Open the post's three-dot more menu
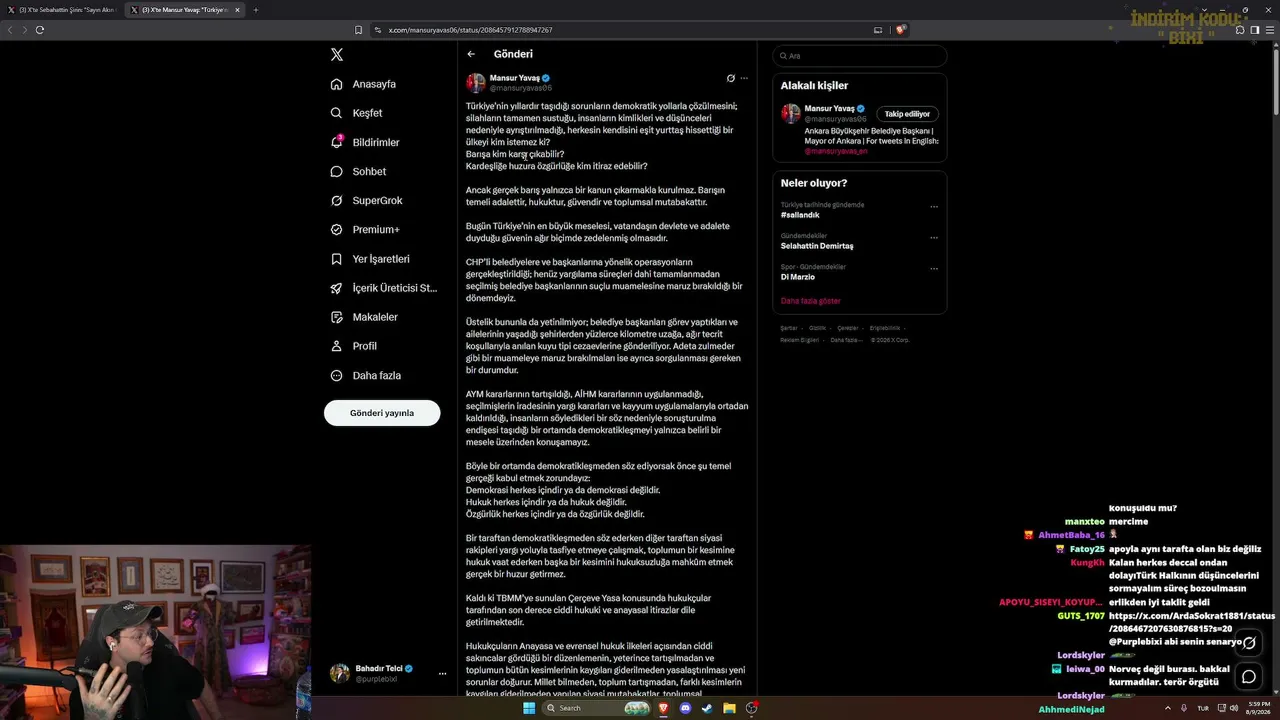The width and height of the screenshot is (1280, 720). pyautogui.click(x=744, y=78)
